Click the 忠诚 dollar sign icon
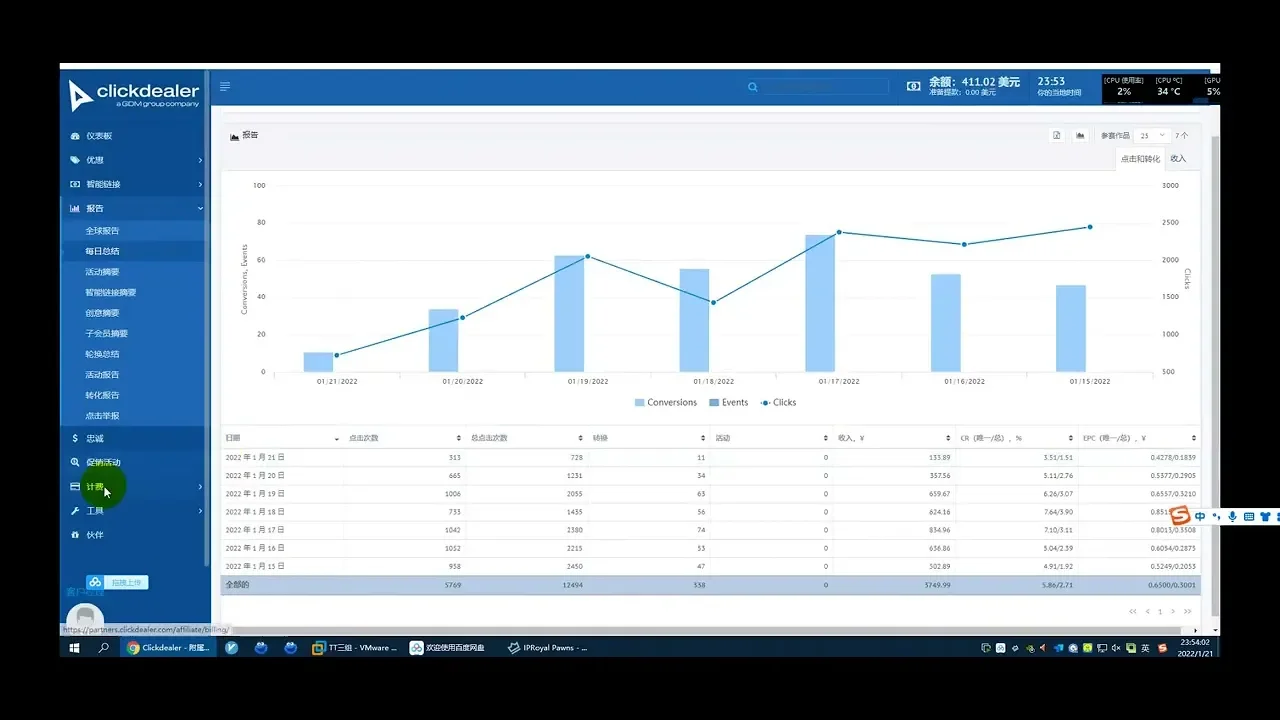The image size is (1280, 720). coord(75,438)
